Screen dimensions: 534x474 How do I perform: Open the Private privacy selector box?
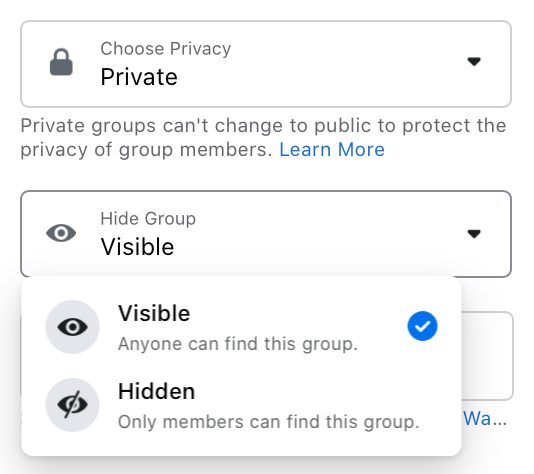pyautogui.click(x=266, y=64)
